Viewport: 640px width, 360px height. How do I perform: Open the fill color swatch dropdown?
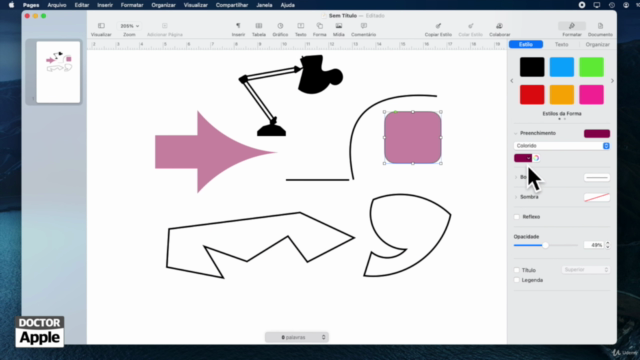tap(523, 158)
